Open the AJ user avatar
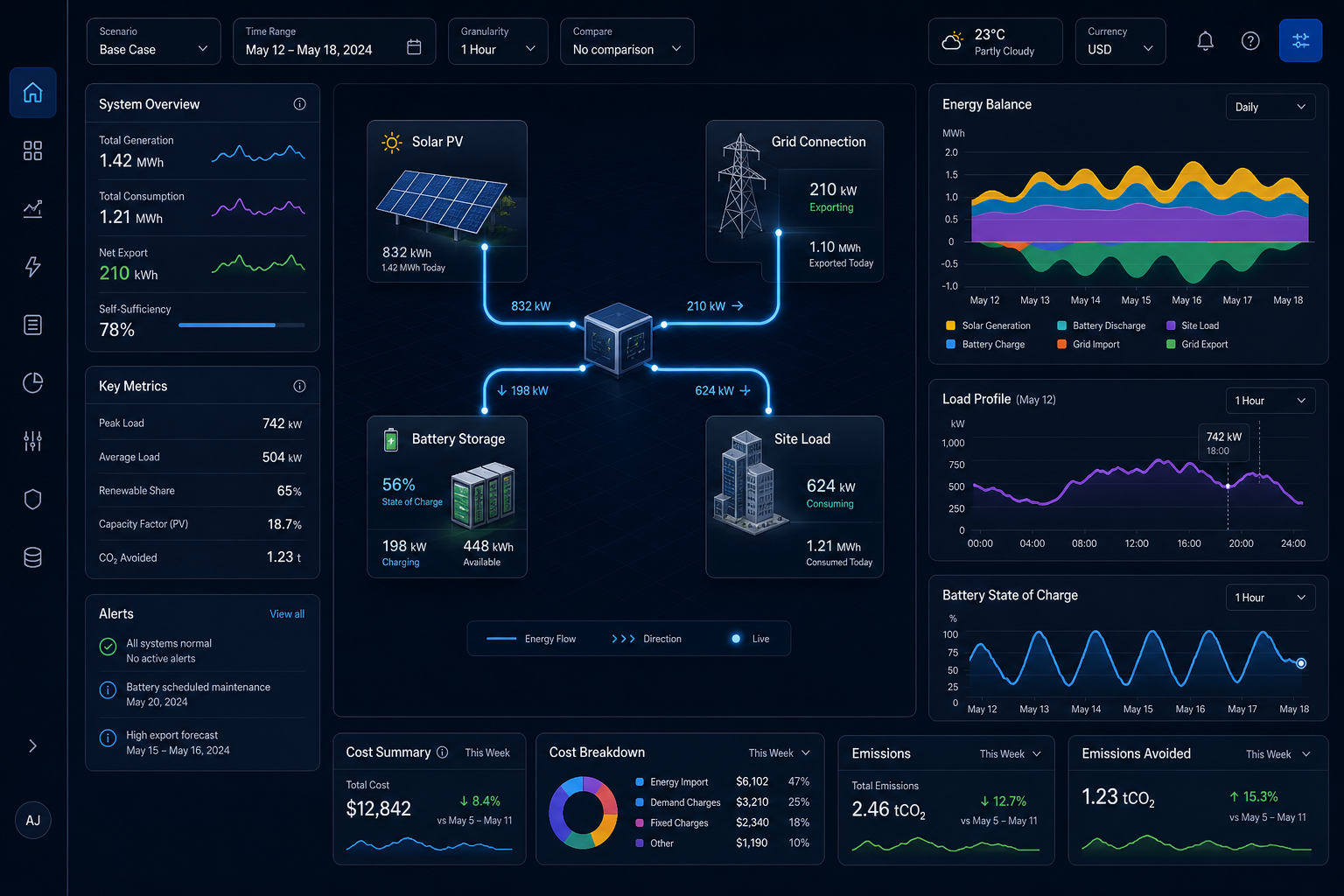The width and height of the screenshot is (1344, 896). (32, 820)
